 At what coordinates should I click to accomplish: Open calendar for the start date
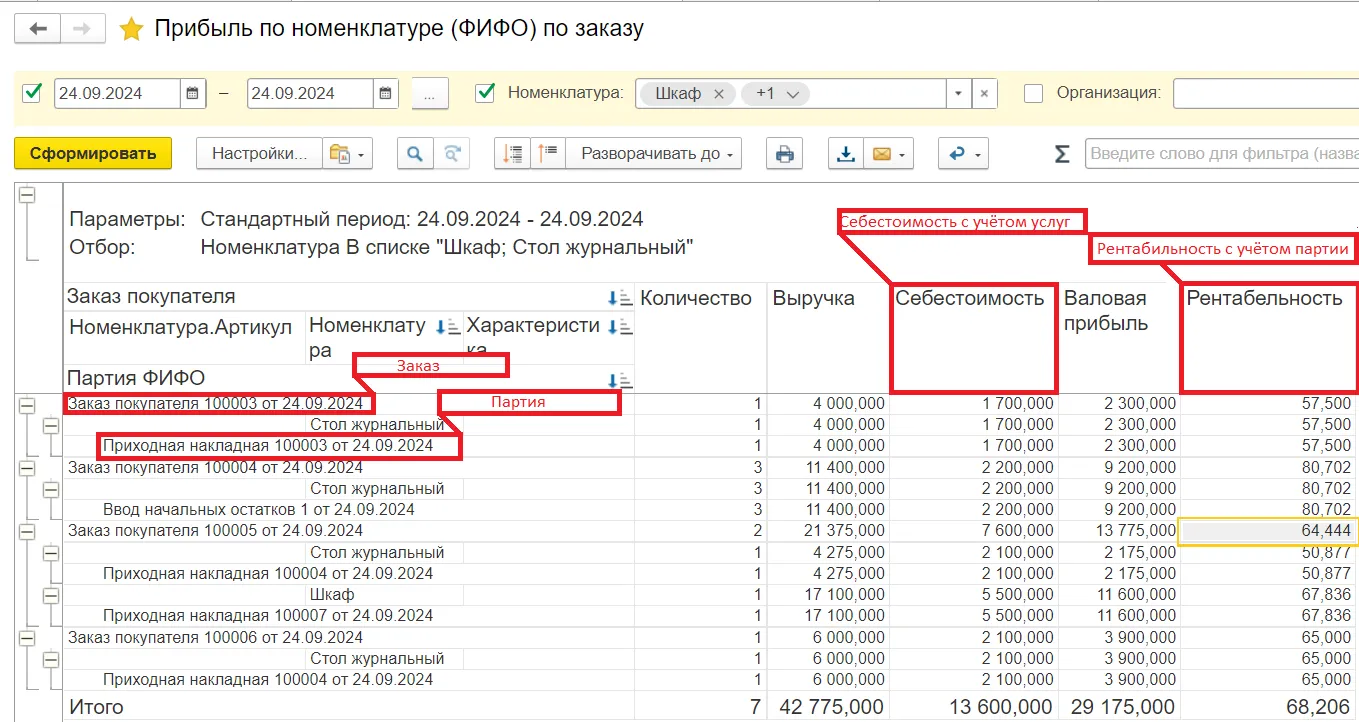tap(193, 93)
